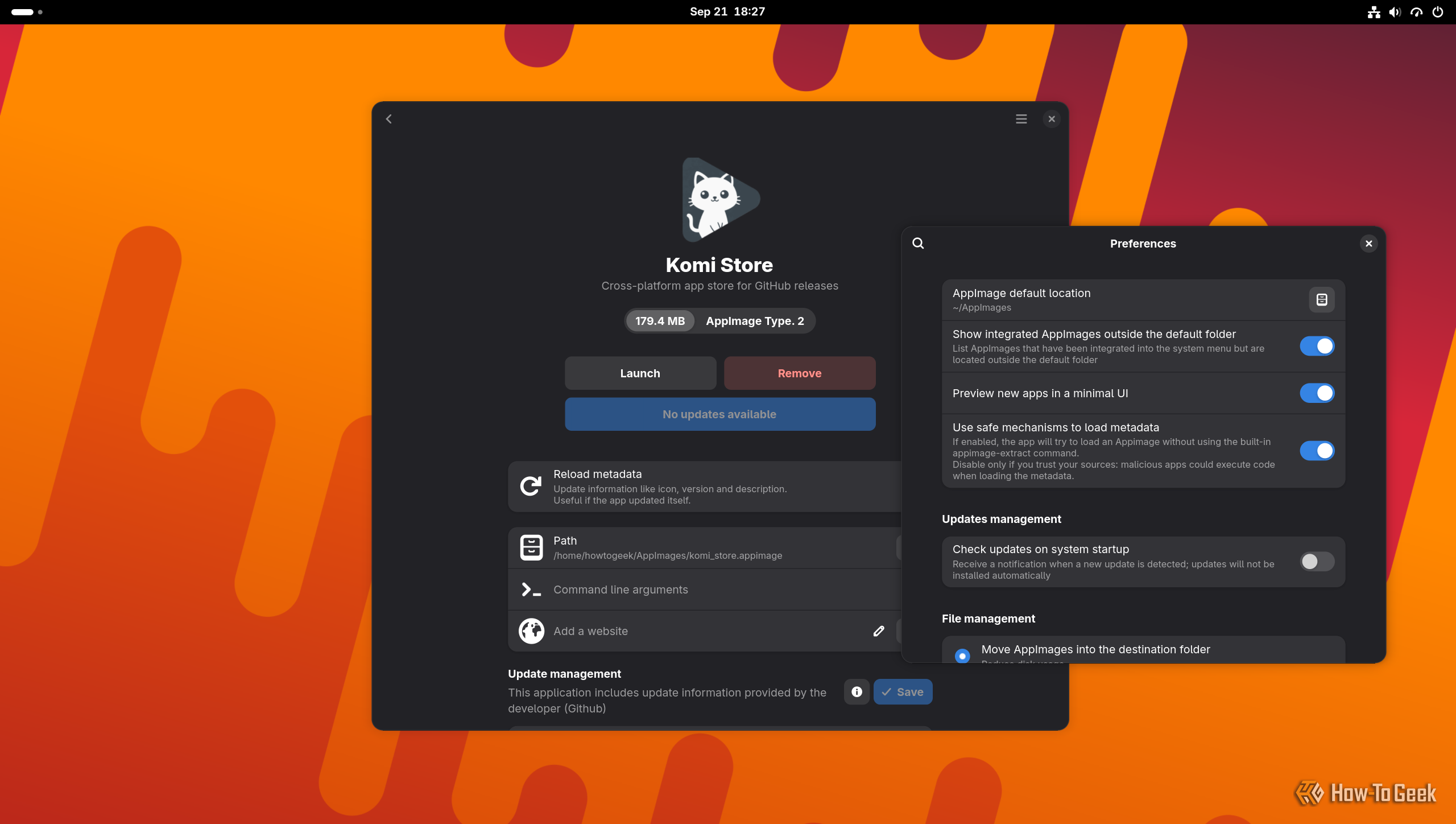This screenshot has height=824, width=1456.
Task: Select Move AppImages into destination folder radio
Action: [x=962, y=656]
